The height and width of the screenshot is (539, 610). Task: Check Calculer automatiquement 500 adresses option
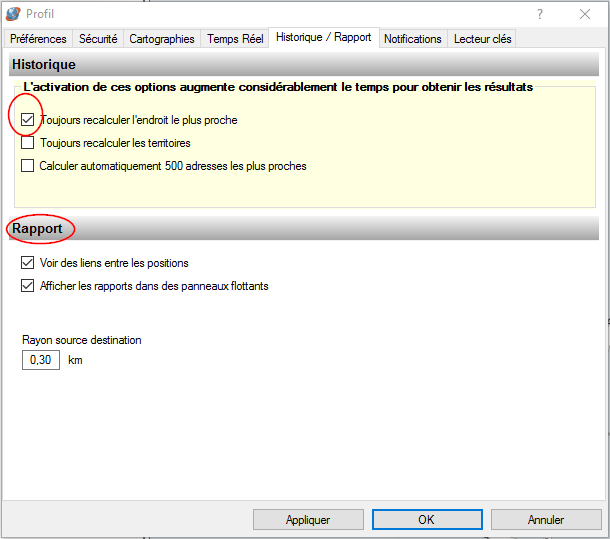pyautogui.click(x=28, y=166)
